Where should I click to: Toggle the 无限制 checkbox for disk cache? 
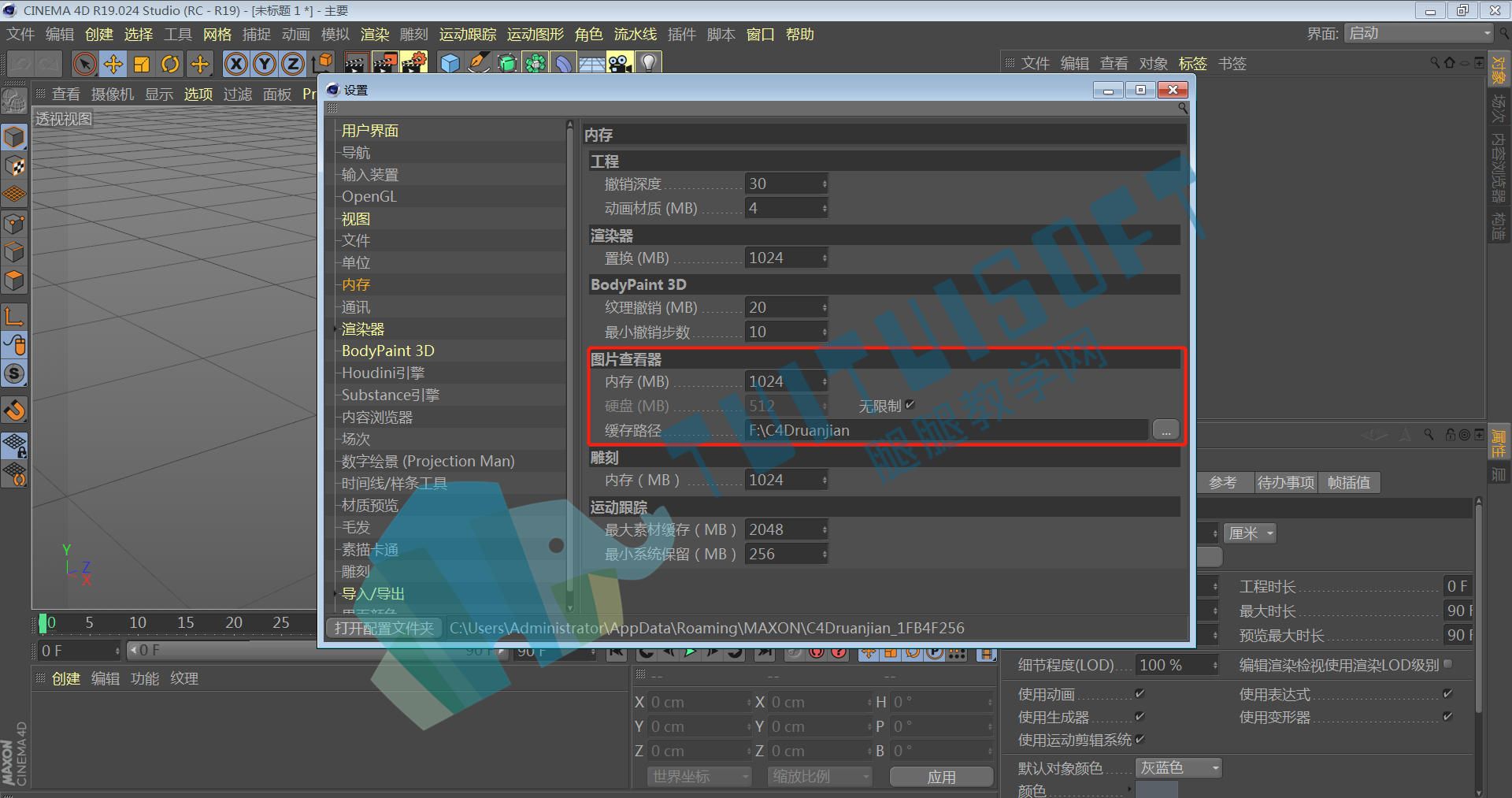pos(910,405)
